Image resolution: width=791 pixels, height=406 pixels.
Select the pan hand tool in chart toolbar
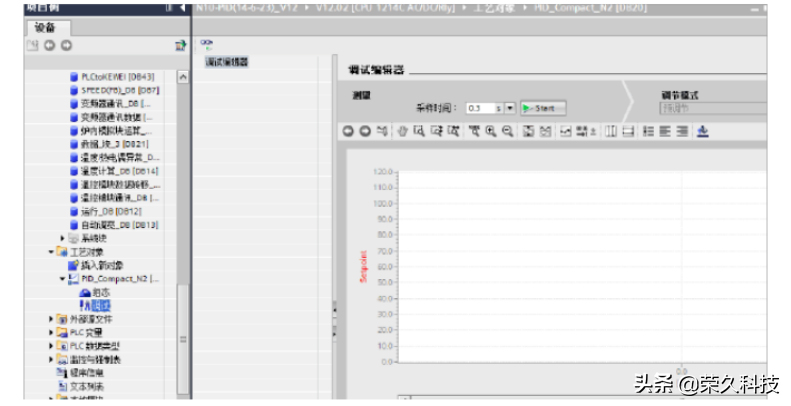click(x=402, y=131)
